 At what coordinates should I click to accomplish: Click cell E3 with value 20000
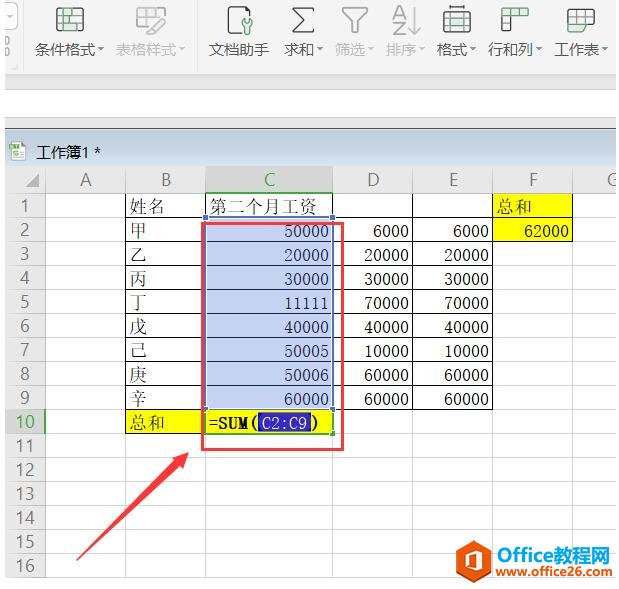click(453, 254)
